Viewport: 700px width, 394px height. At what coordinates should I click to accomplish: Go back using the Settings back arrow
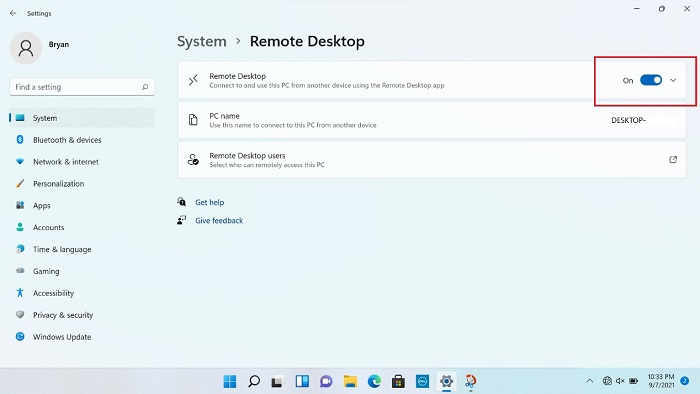pyautogui.click(x=13, y=13)
